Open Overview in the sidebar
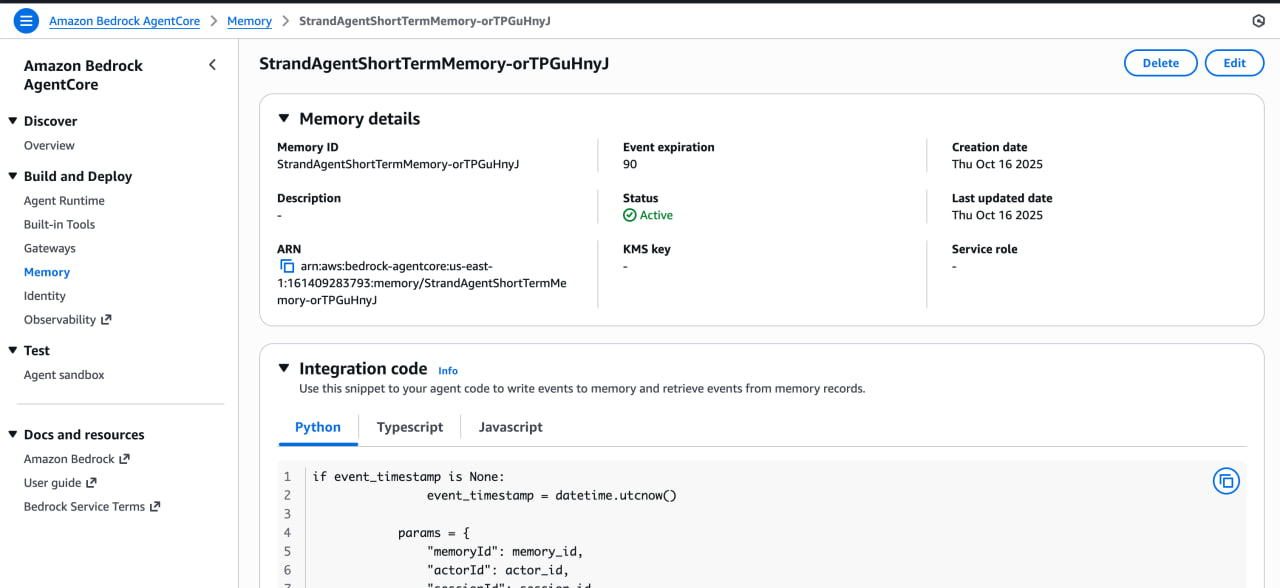Image resolution: width=1280 pixels, height=588 pixels. [49, 145]
